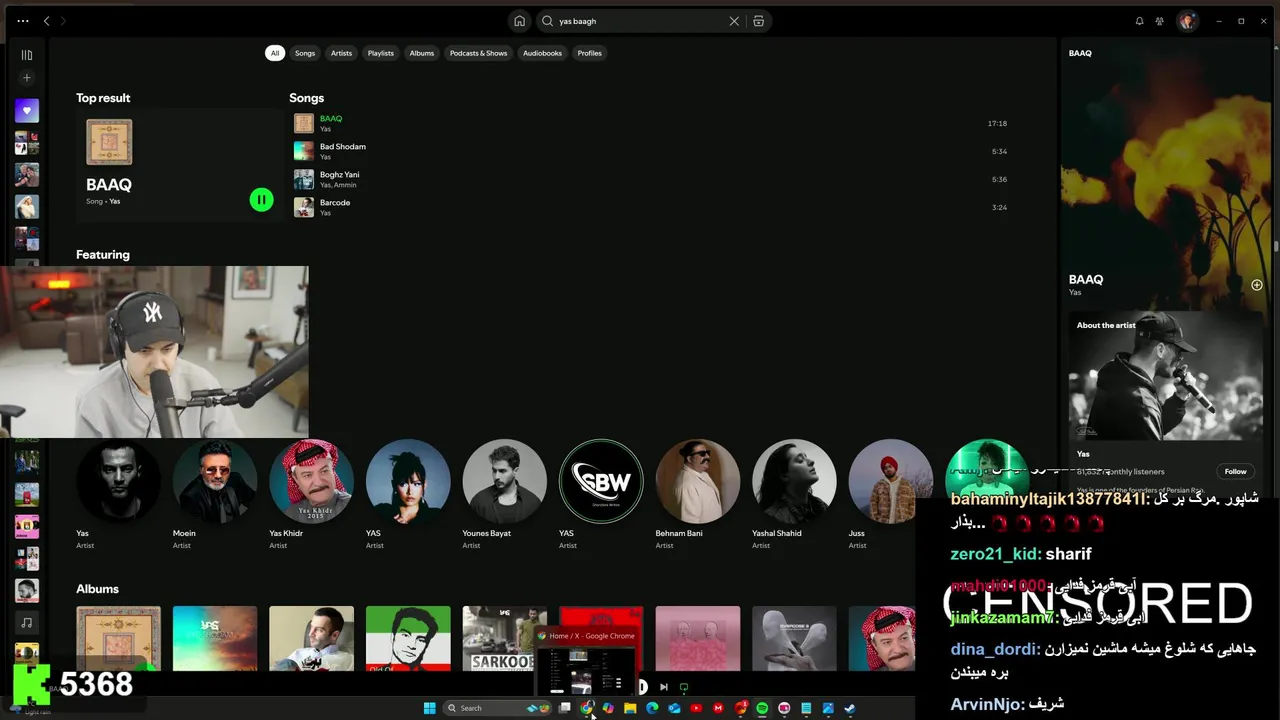This screenshot has width=1280, height=720.
Task: Click the Bad Shodam cover thumbnail
Action: point(304,151)
